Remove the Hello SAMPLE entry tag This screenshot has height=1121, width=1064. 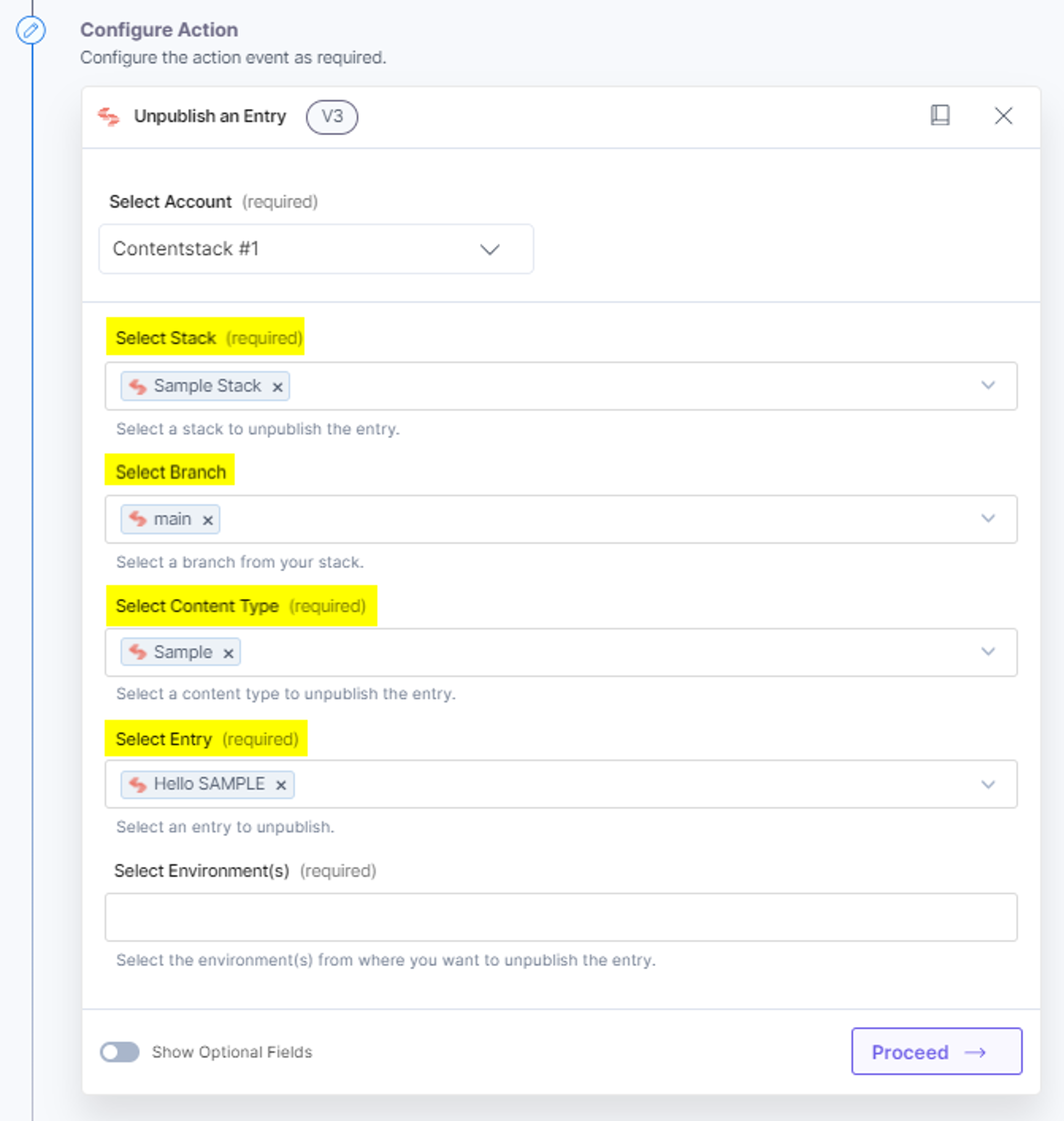(280, 785)
